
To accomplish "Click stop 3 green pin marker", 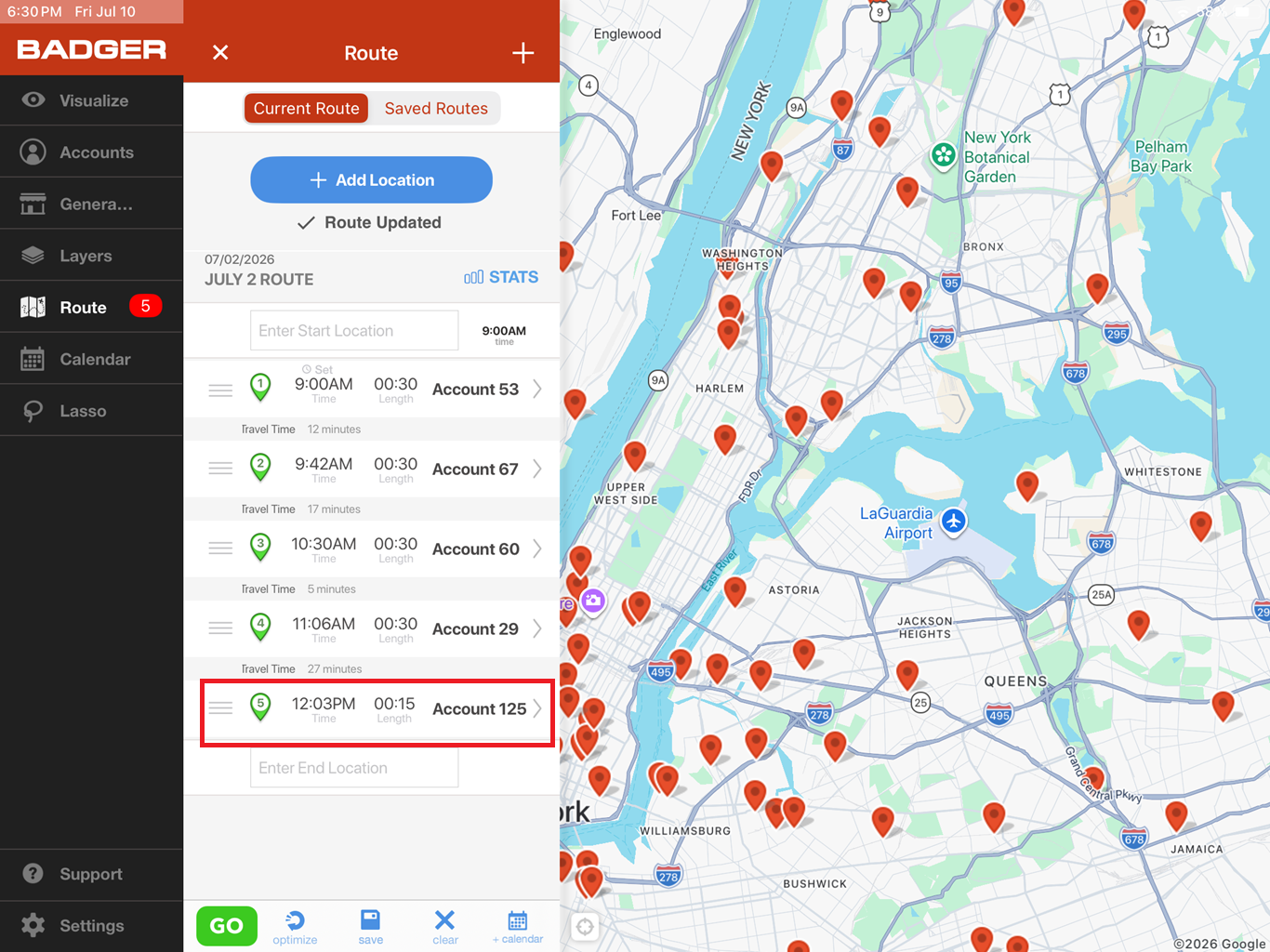I will click(260, 548).
